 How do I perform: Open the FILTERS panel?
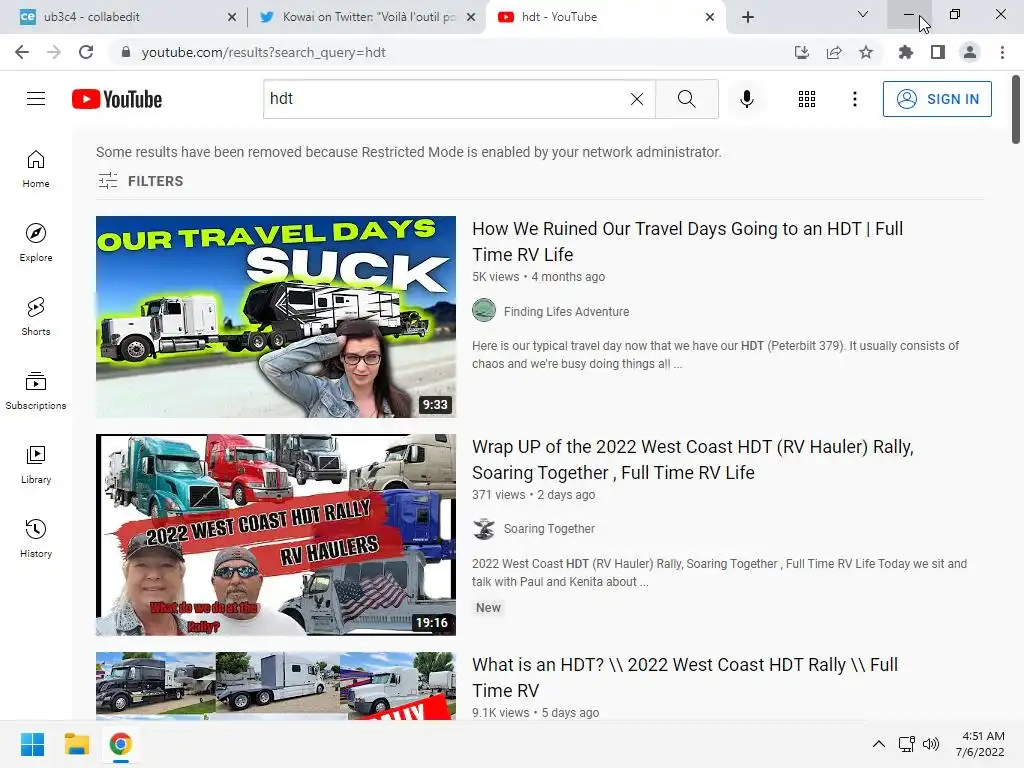[140, 181]
